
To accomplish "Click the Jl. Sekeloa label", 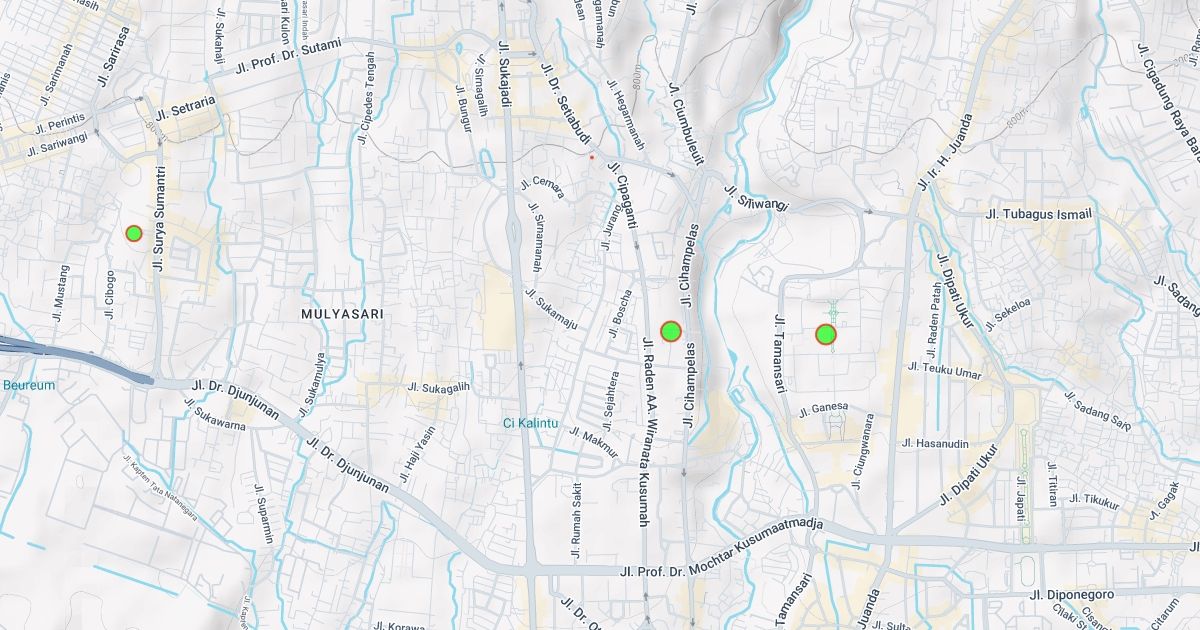I will pyautogui.click(x=1008, y=314).
